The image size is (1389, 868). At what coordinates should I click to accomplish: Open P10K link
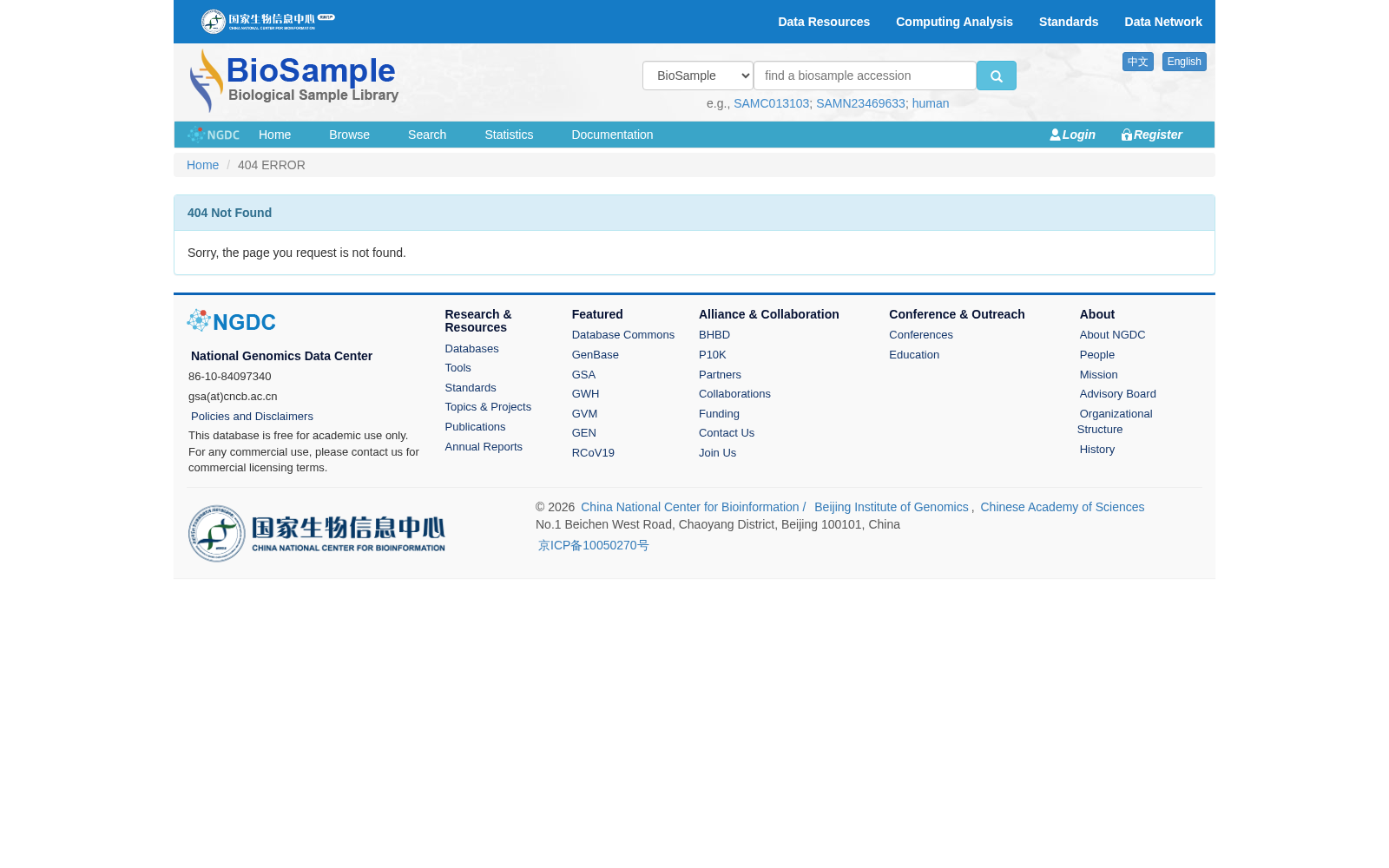pyautogui.click(x=712, y=355)
